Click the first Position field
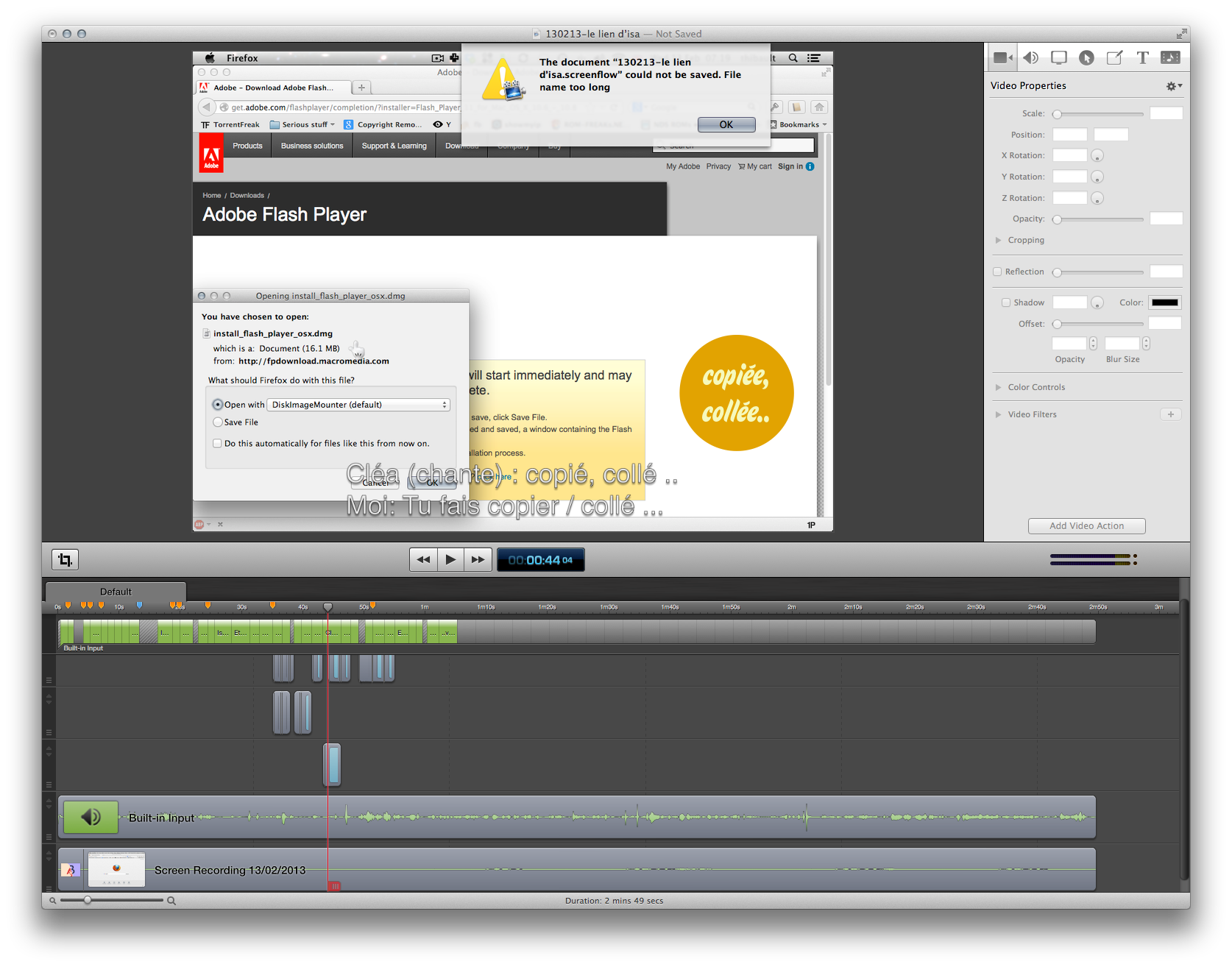Viewport: 1232px width, 967px height. (x=1069, y=135)
